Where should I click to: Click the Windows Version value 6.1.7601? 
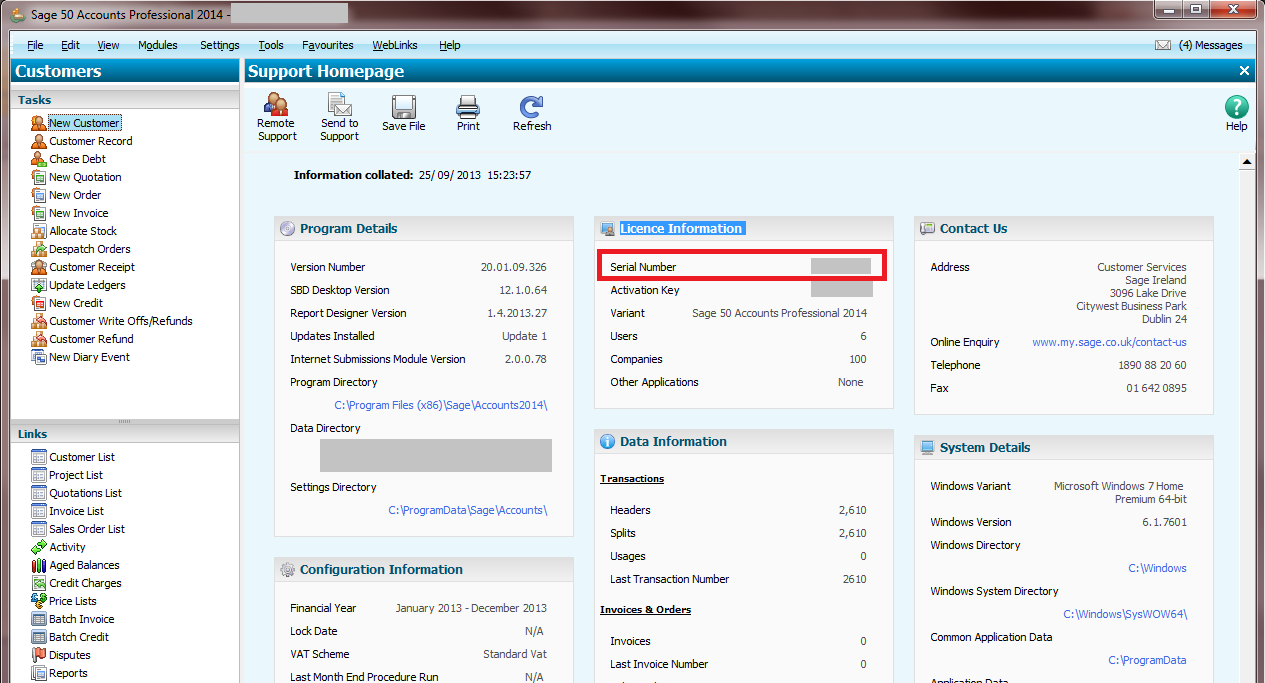click(1163, 522)
